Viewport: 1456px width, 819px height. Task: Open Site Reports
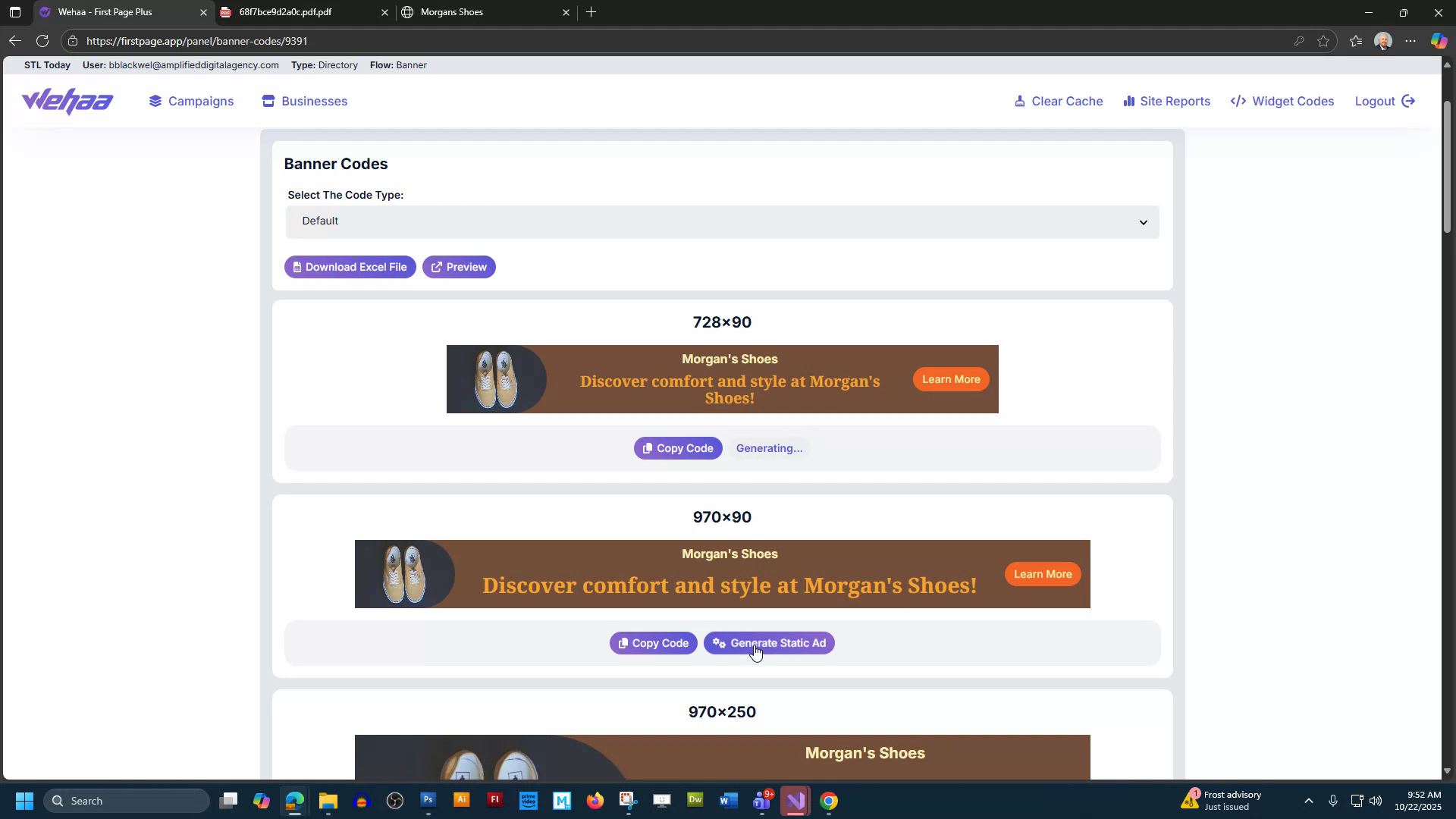pyautogui.click(x=1166, y=101)
